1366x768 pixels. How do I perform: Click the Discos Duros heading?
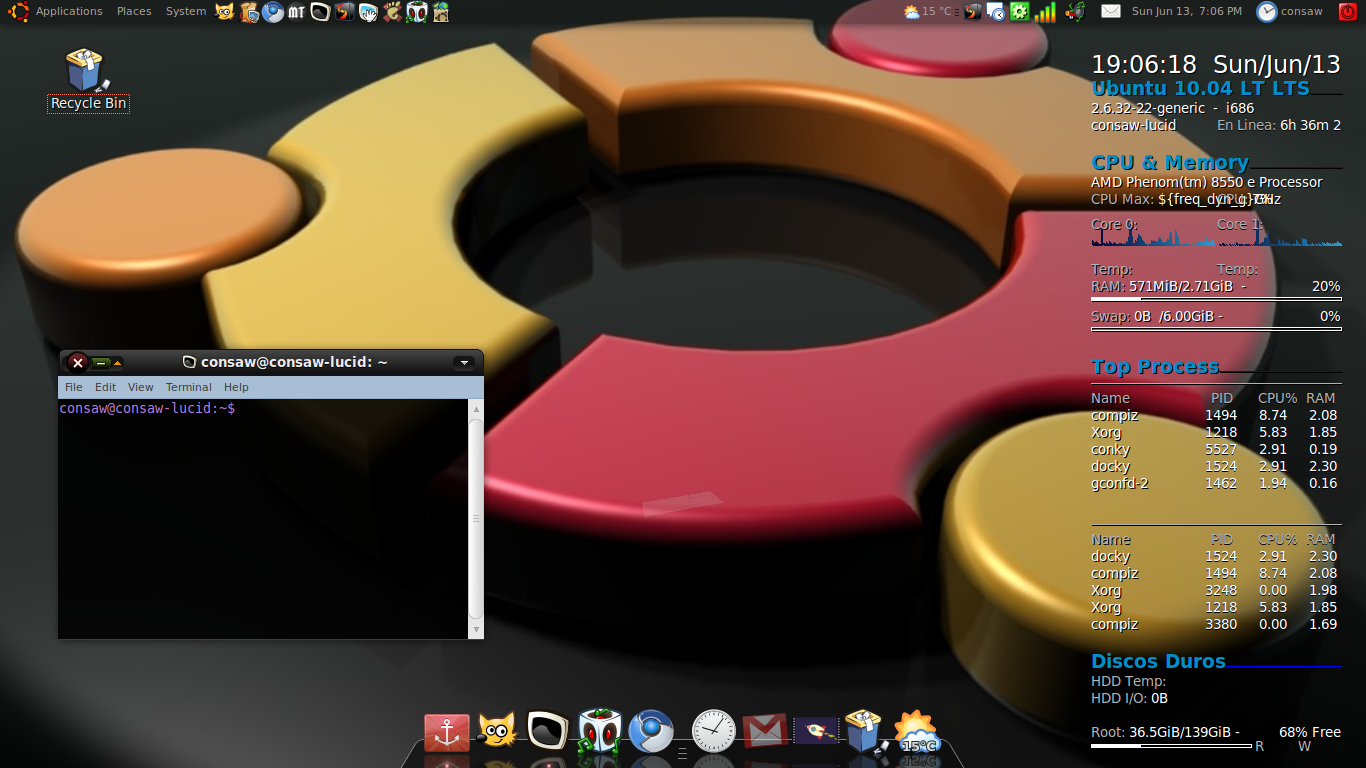point(1158,661)
